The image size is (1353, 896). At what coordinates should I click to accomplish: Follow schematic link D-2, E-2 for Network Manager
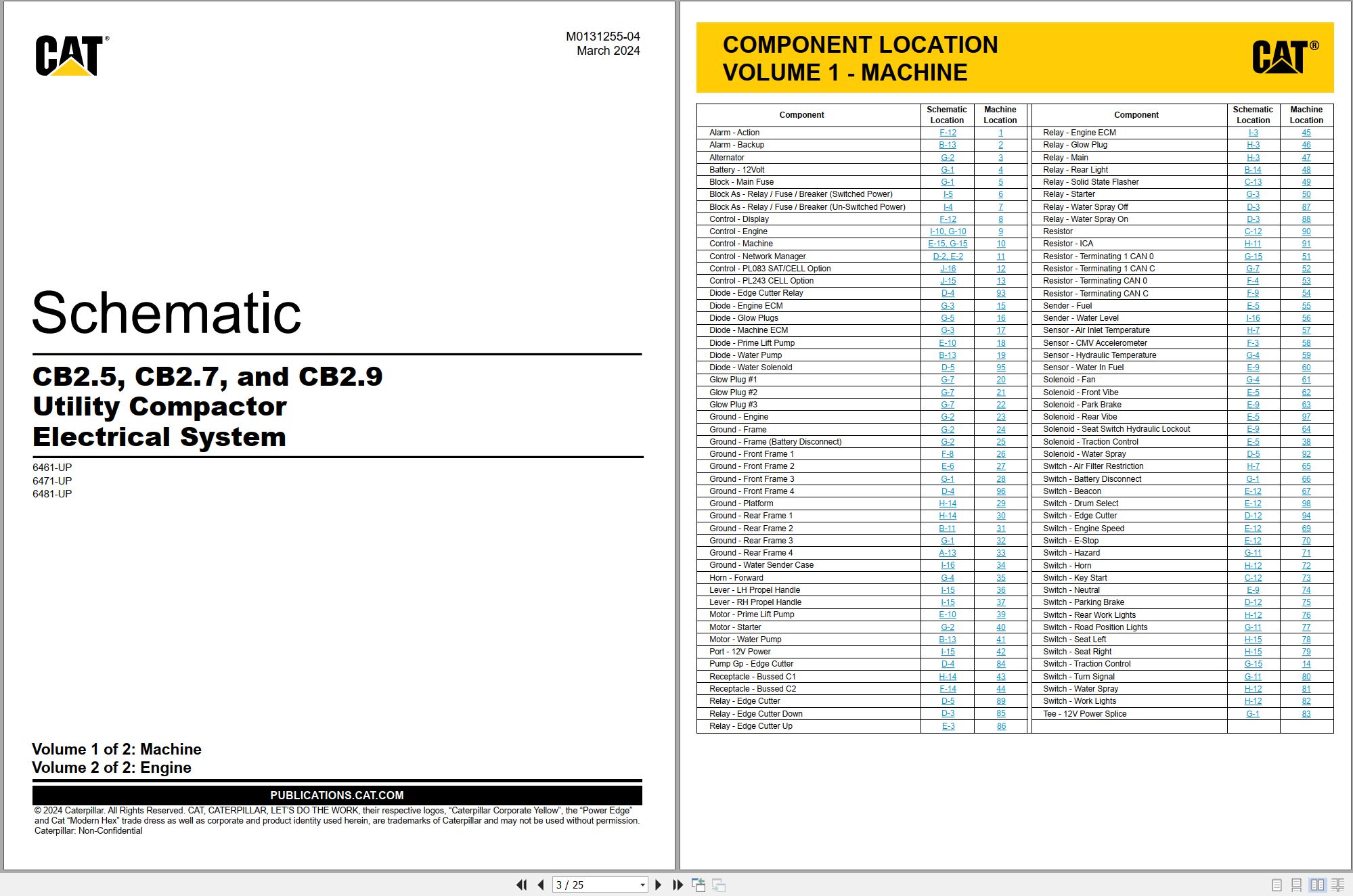point(948,256)
